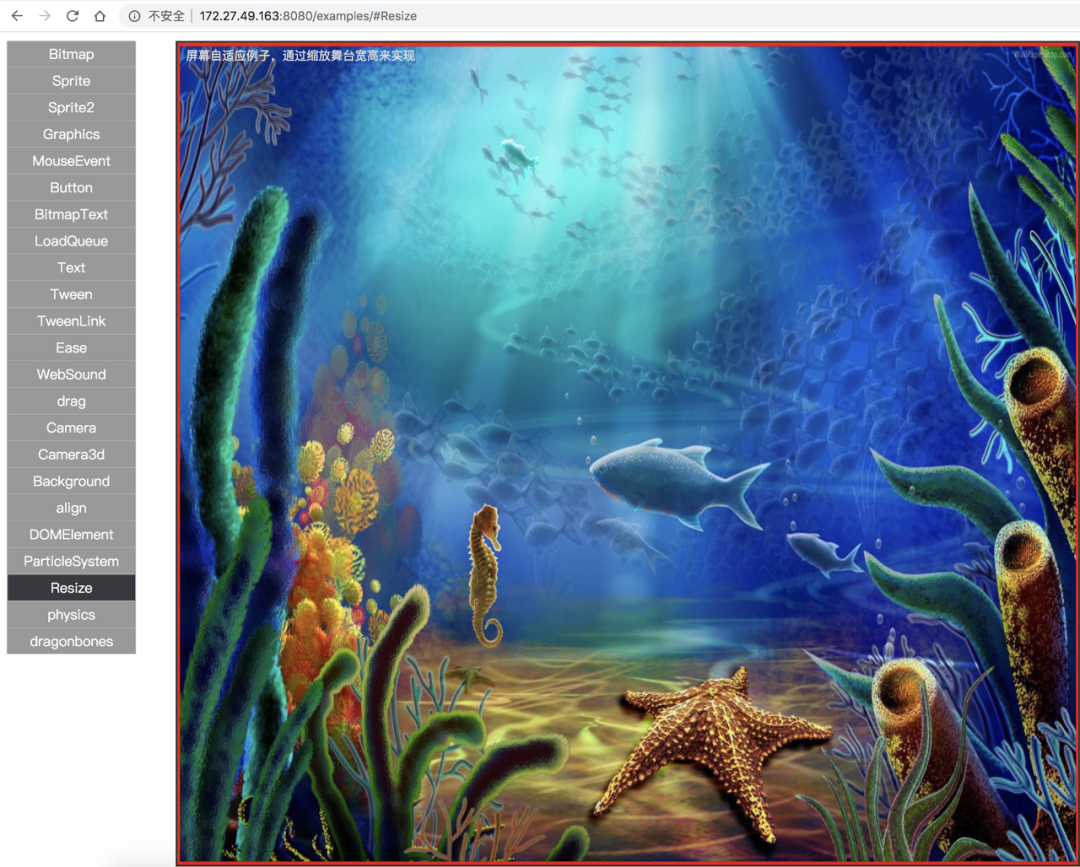Click the seahorse in the underwater scene
Screen dimensions: 1080x867
pos(485,576)
